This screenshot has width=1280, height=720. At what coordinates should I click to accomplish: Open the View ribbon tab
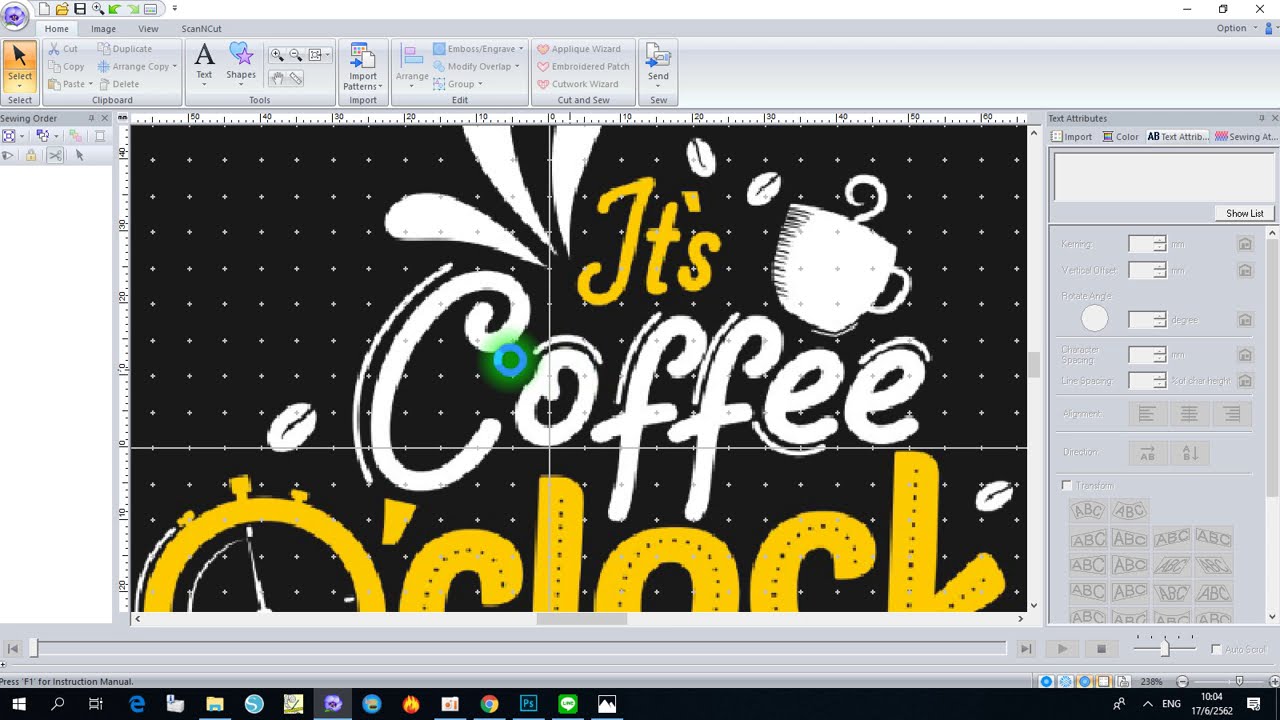click(148, 29)
